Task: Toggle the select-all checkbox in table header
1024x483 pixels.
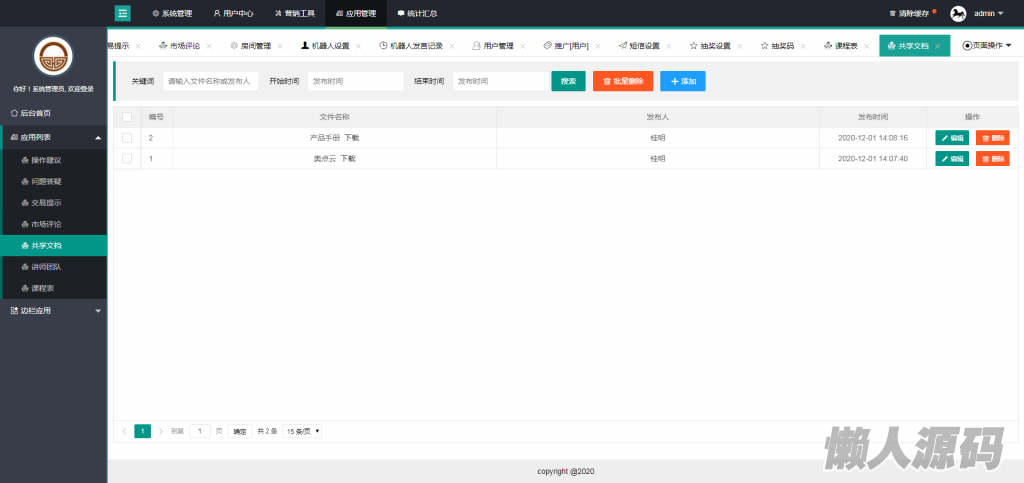Action: 127,117
